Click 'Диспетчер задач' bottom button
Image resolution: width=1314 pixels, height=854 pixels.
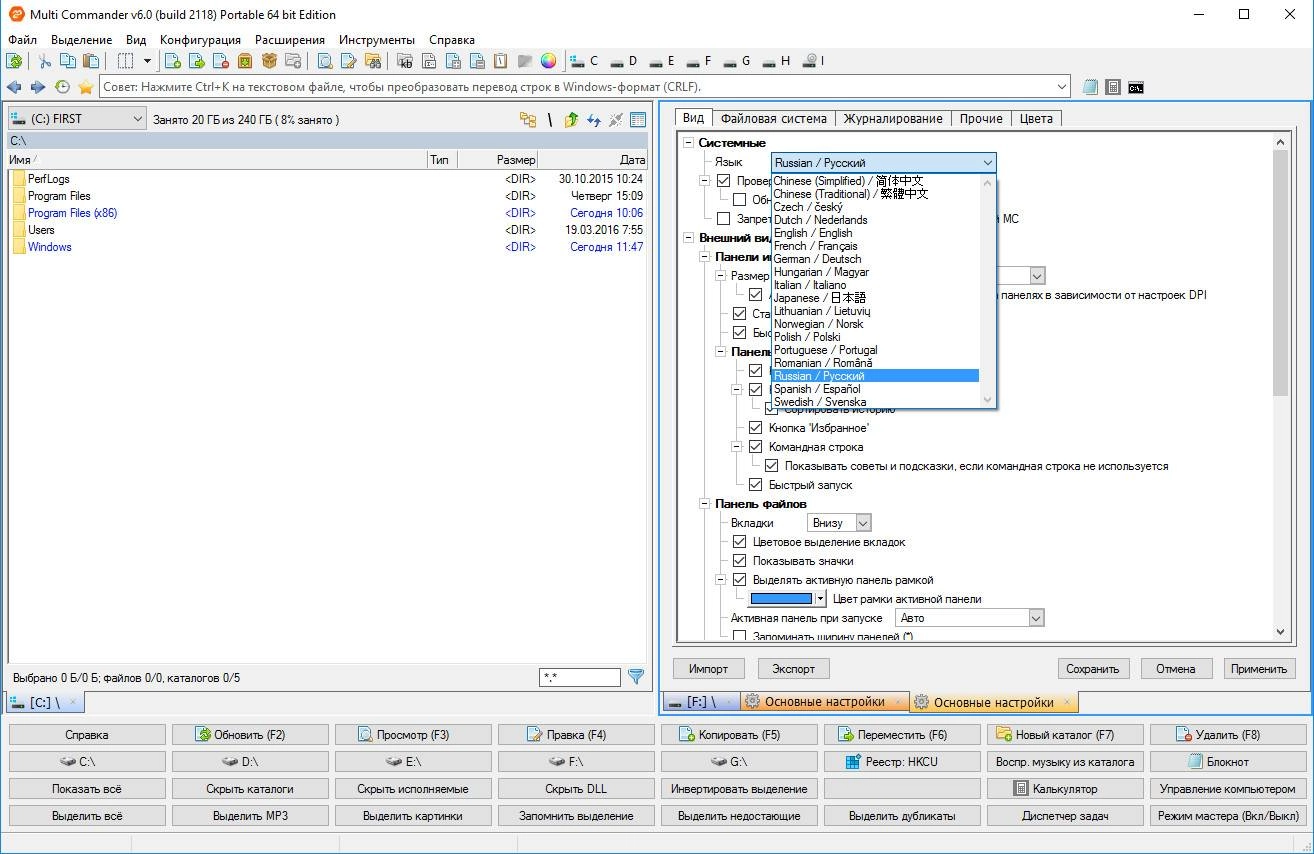(1065, 816)
